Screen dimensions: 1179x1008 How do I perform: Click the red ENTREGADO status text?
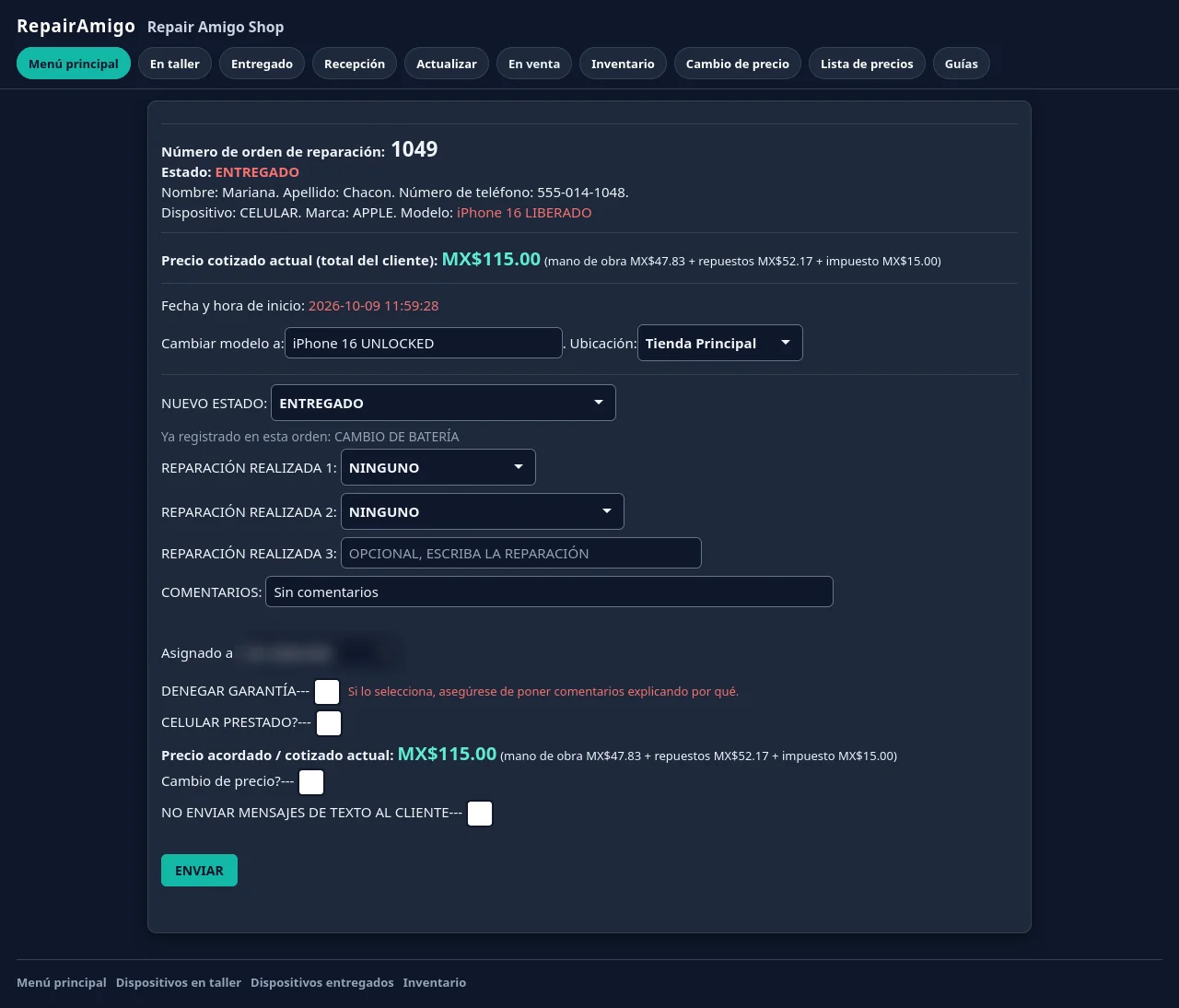click(x=257, y=172)
